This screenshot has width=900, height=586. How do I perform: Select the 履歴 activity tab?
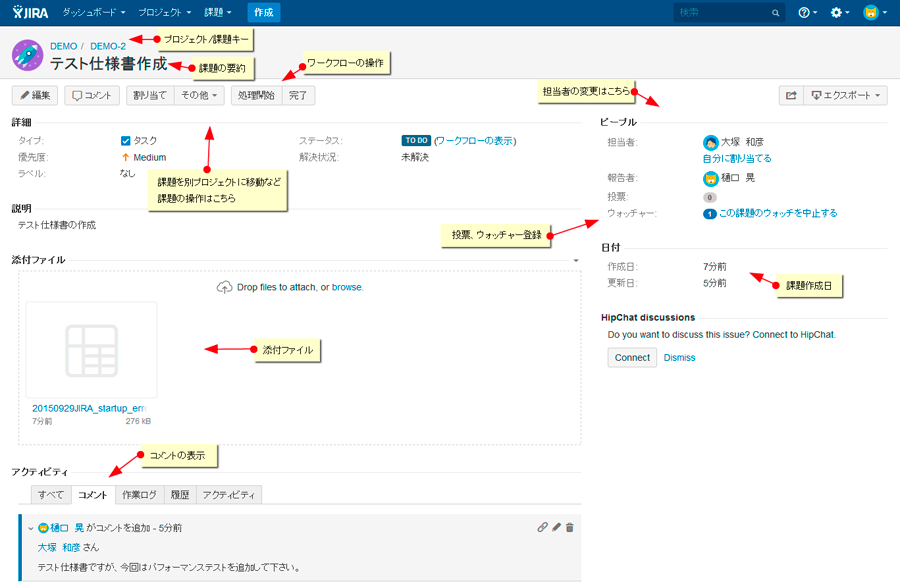[180, 495]
